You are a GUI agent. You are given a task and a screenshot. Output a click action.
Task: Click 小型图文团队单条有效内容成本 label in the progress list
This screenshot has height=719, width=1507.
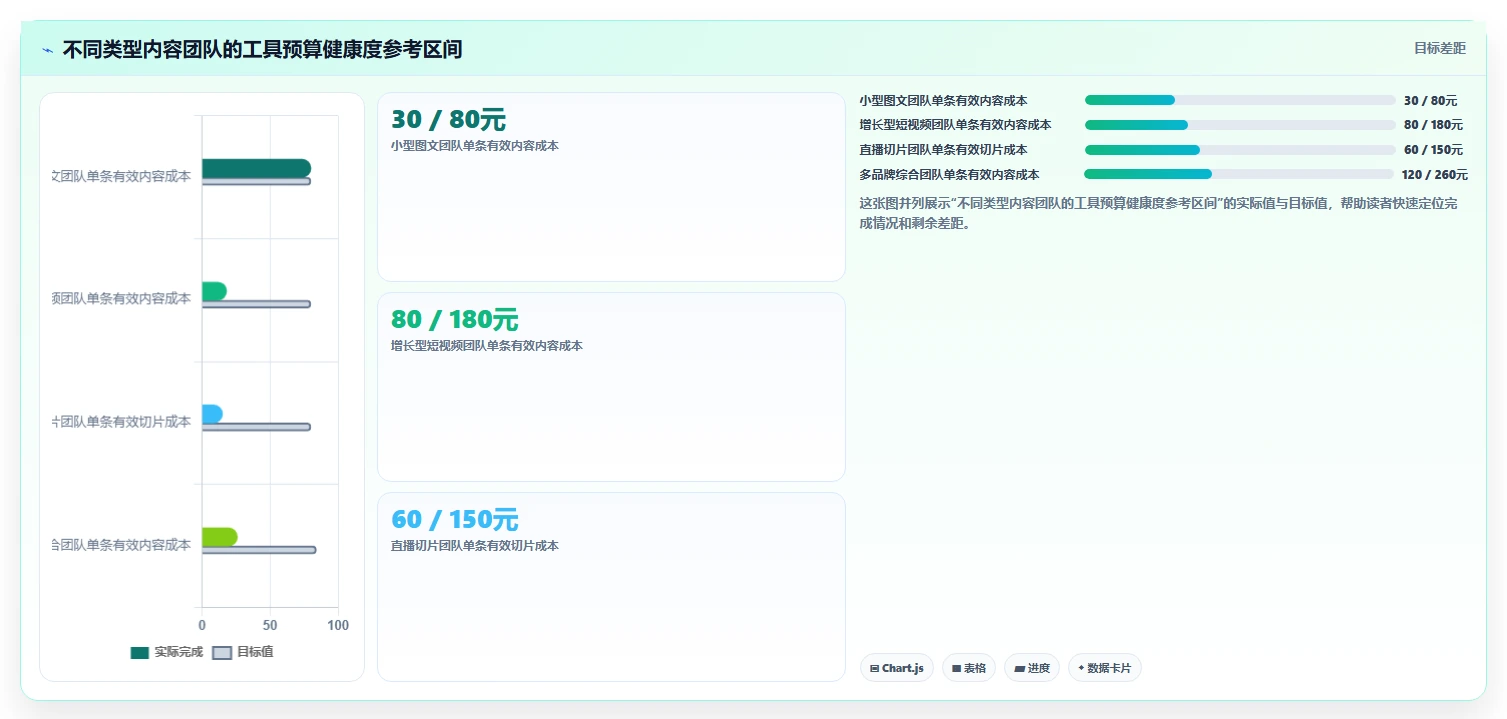(943, 100)
